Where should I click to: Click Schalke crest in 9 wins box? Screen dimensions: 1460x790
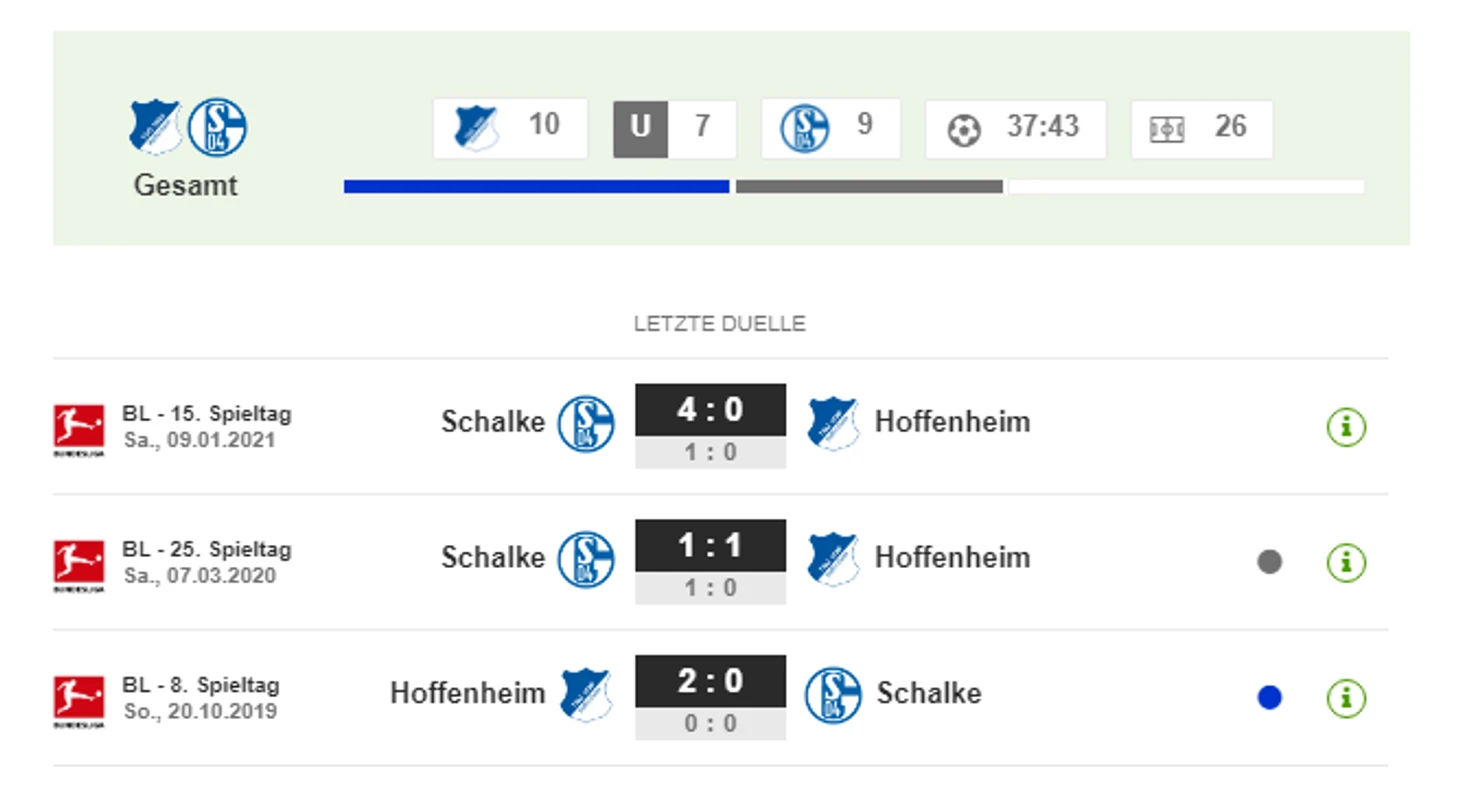(x=805, y=128)
